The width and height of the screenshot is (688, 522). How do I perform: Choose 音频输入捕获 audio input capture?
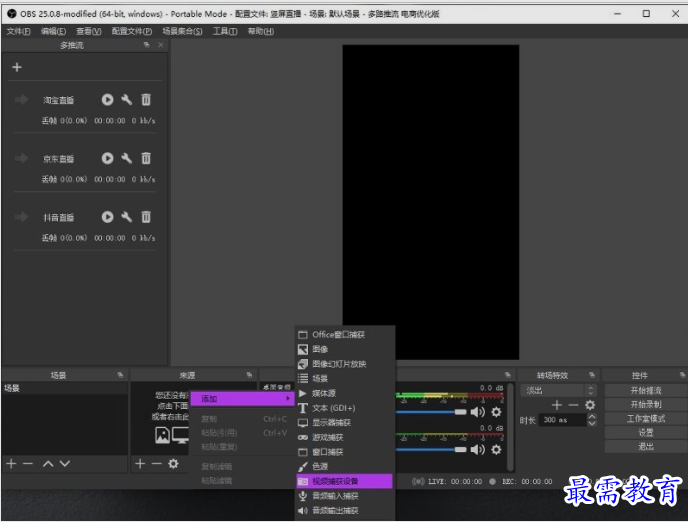click(x=345, y=496)
